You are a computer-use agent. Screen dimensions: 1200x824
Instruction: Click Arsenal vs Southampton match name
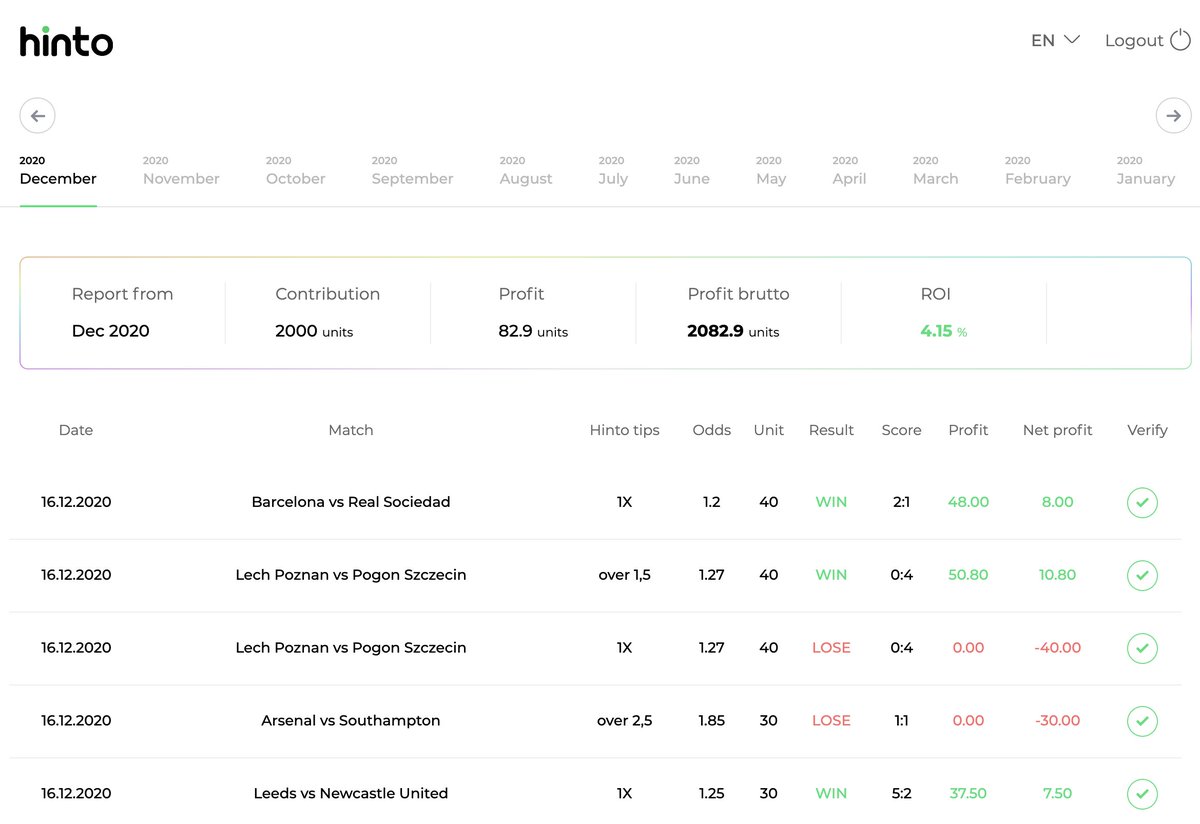[x=351, y=721]
